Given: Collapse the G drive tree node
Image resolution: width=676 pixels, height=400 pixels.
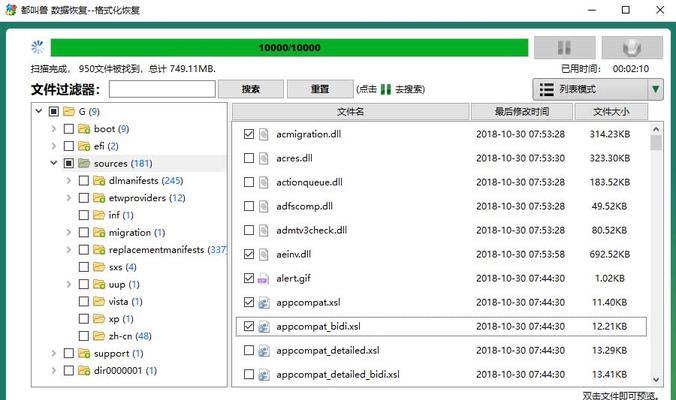Looking at the screenshot, I should (39, 111).
